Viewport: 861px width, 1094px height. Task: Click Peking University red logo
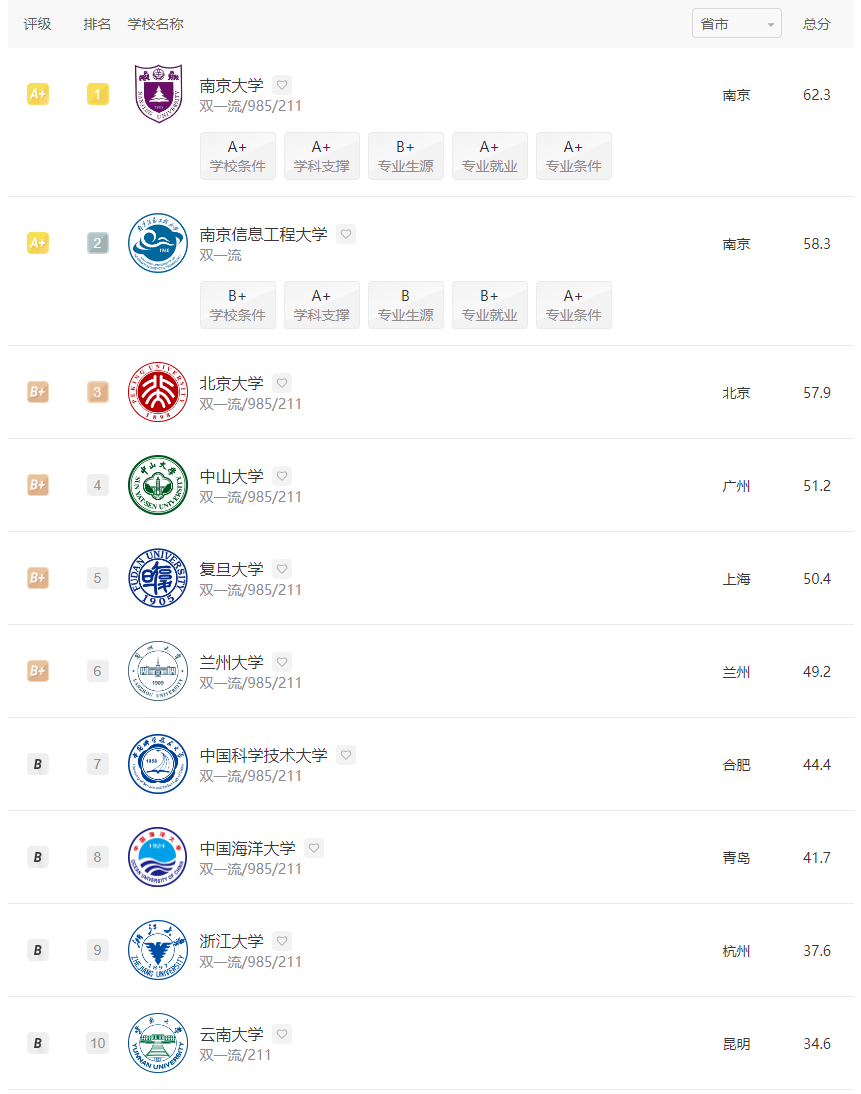pyautogui.click(x=158, y=392)
